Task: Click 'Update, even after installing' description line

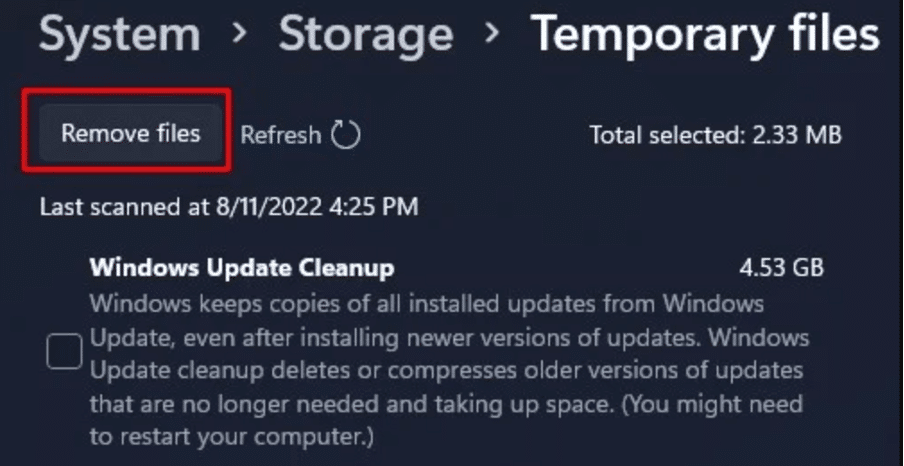Action: (450, 337)
